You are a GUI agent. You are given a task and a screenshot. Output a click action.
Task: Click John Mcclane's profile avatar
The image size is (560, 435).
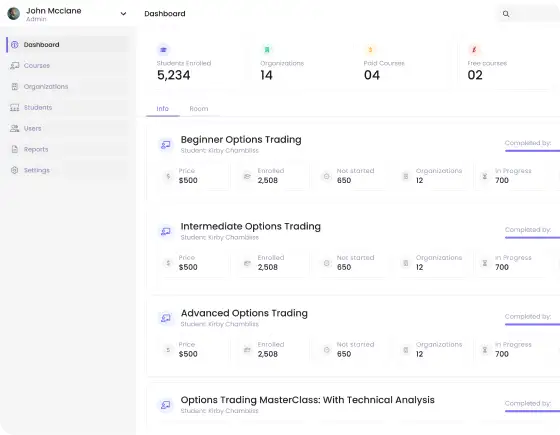[14, 14]
